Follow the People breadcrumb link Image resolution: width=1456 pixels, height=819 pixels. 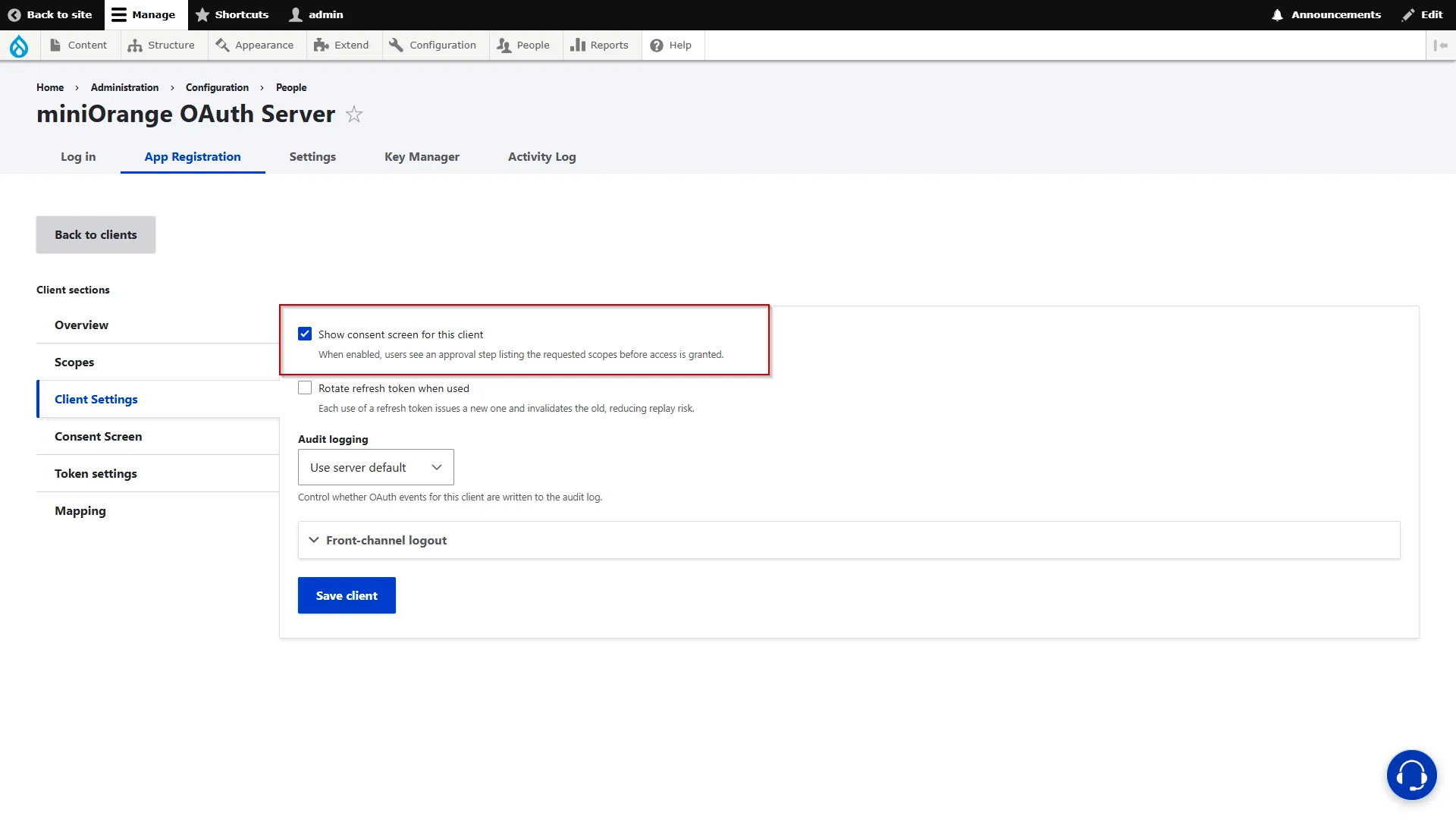(x=291, y=87)
